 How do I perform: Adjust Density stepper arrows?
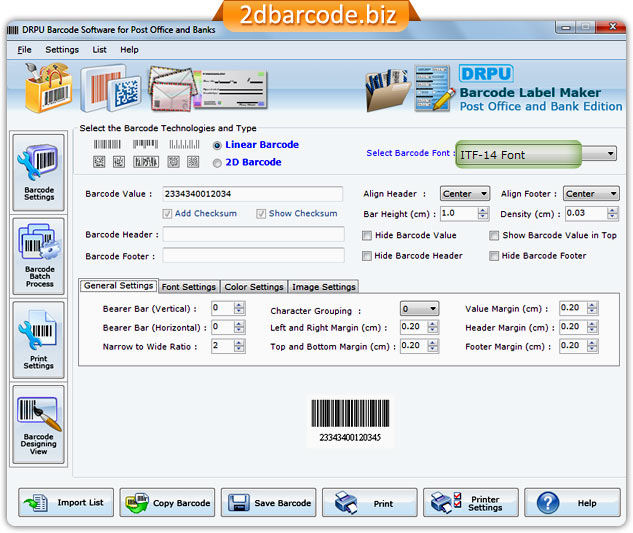pyautogui.click(x=612, y=213)
